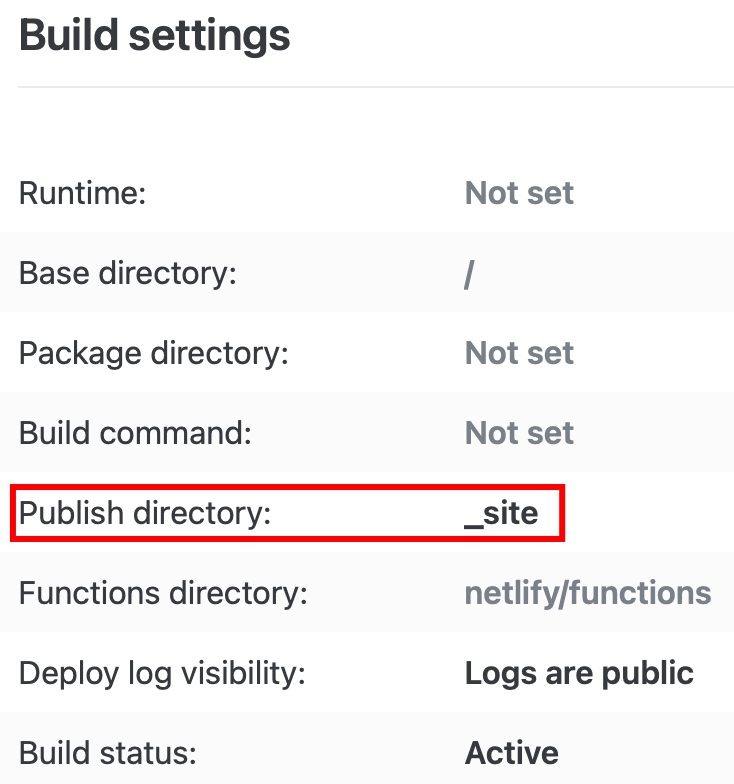Viewport: 734px width, 784px height.
Task: Select the Package directory 'Not set' value
Action: 519,353
